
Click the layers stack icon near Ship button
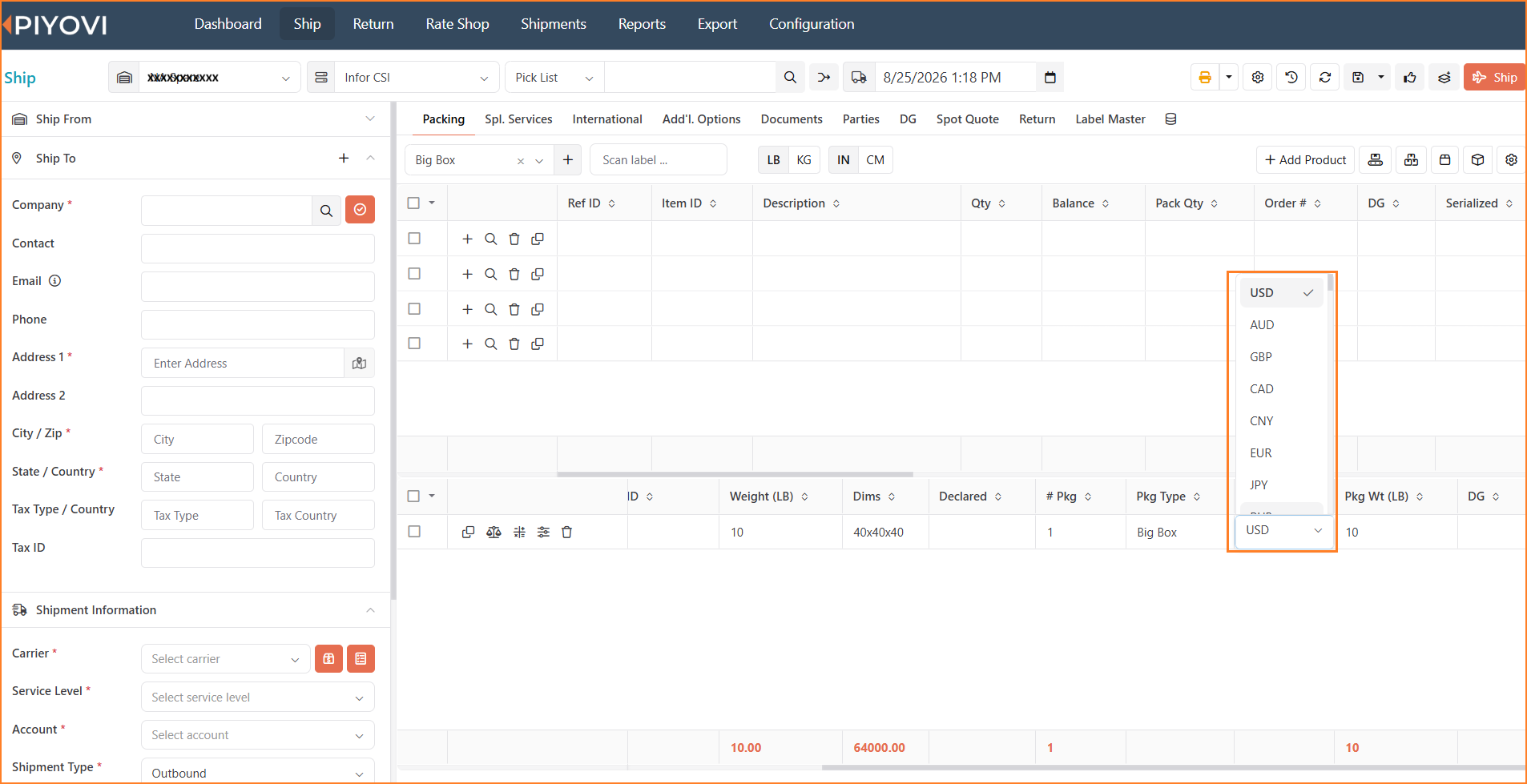[x=1444, y=78]
